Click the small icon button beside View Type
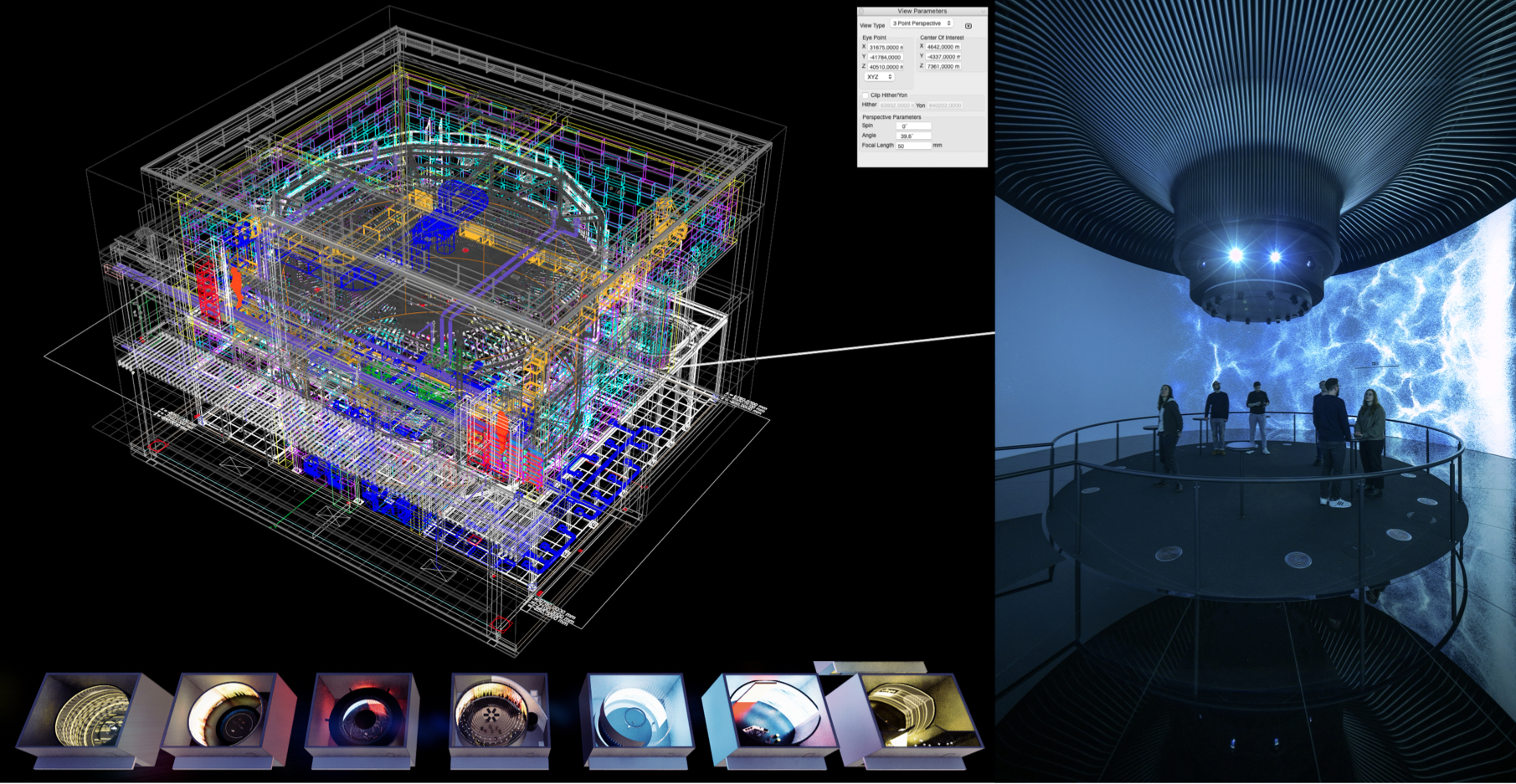The width and height of the screenshot is (1516, 784). (969, 25)
